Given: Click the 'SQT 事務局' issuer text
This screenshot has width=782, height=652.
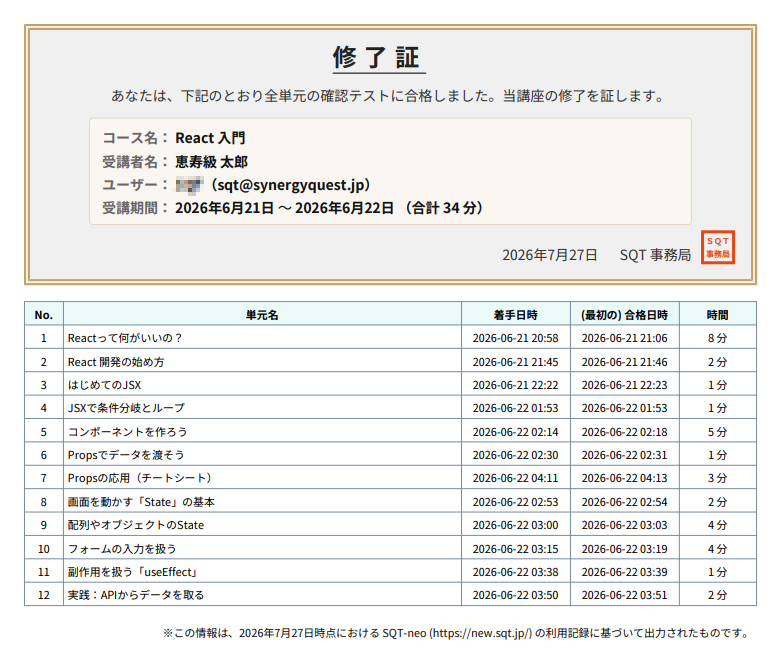Looking at the screenshot, I should [x=655, y=255].
